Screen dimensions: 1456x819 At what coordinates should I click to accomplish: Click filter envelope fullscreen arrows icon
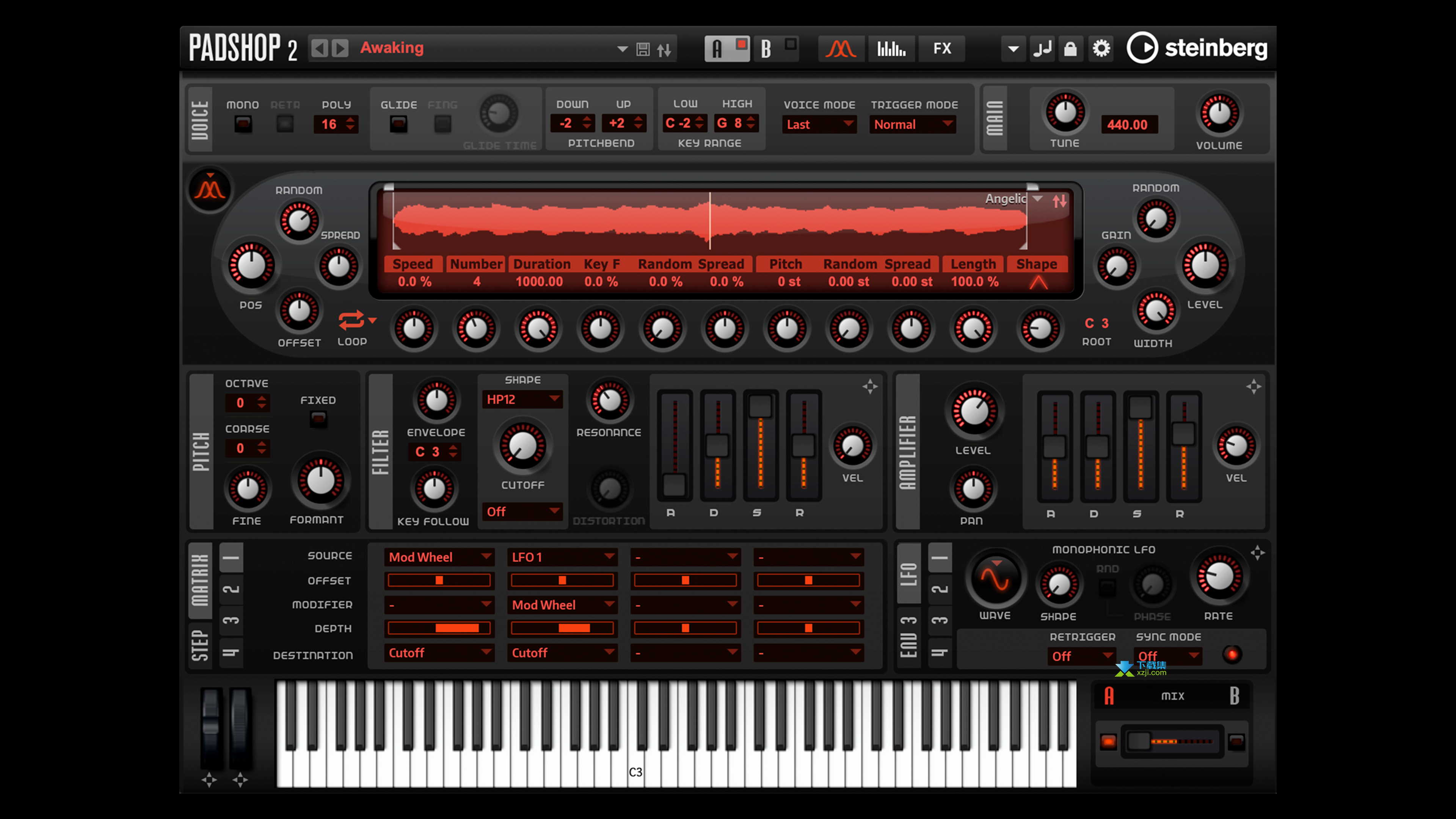coord(870,387)
